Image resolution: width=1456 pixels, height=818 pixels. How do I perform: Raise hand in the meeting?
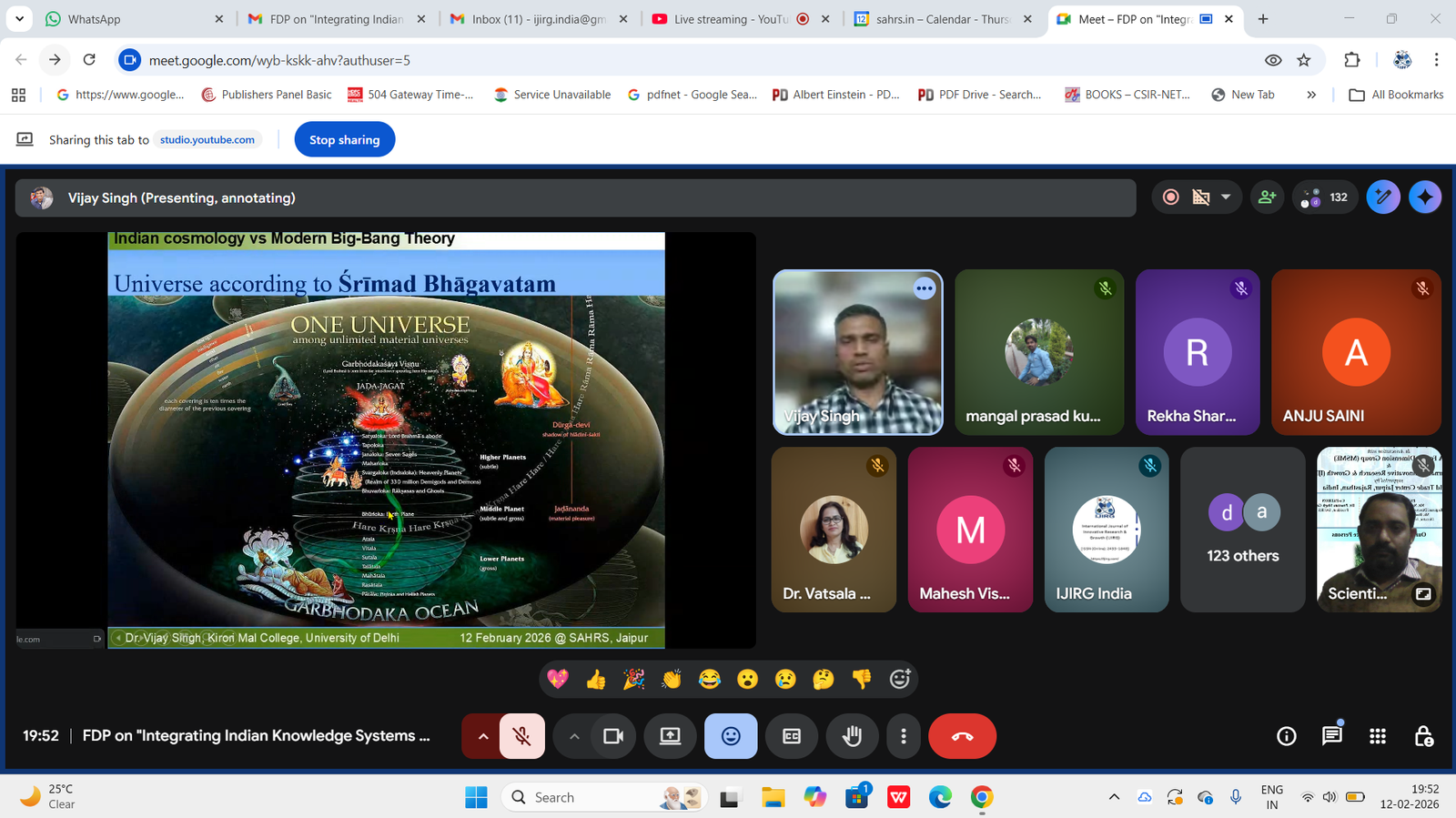pyautogui.click(x=852, y=736)
